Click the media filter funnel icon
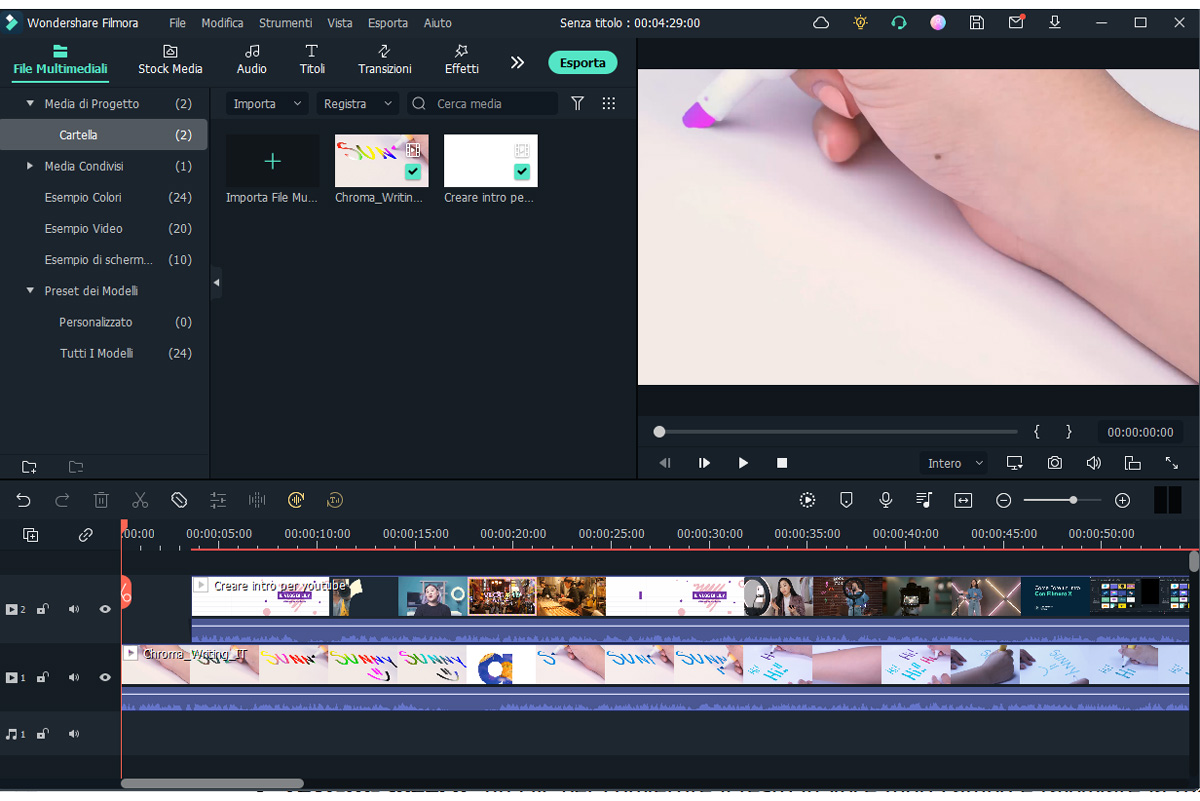1200x801 pixels. 577,104
